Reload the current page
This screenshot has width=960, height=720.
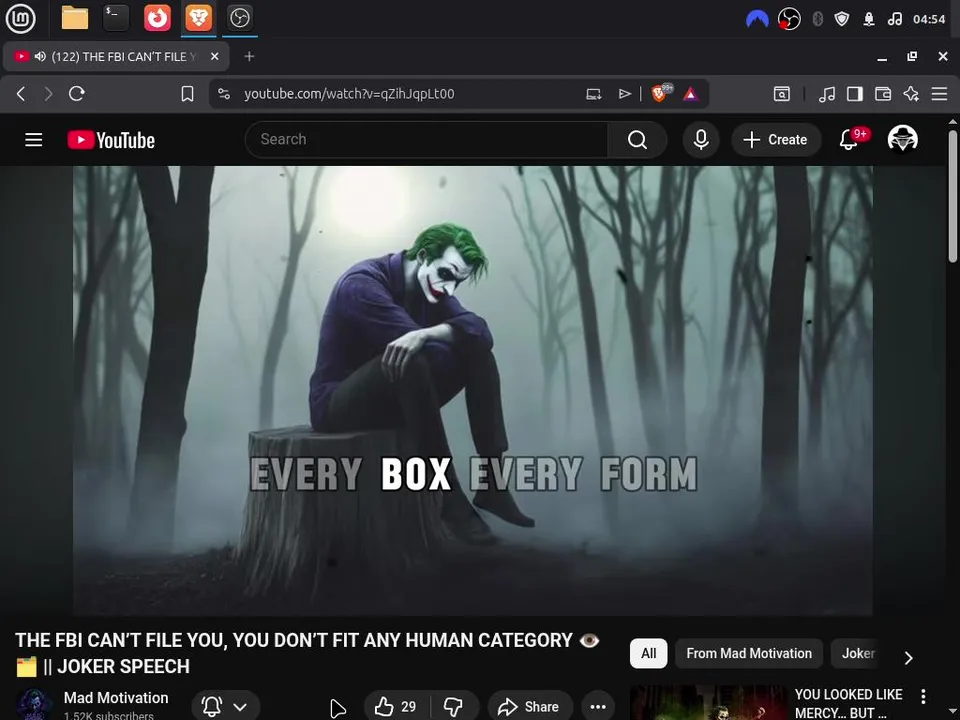77,94
